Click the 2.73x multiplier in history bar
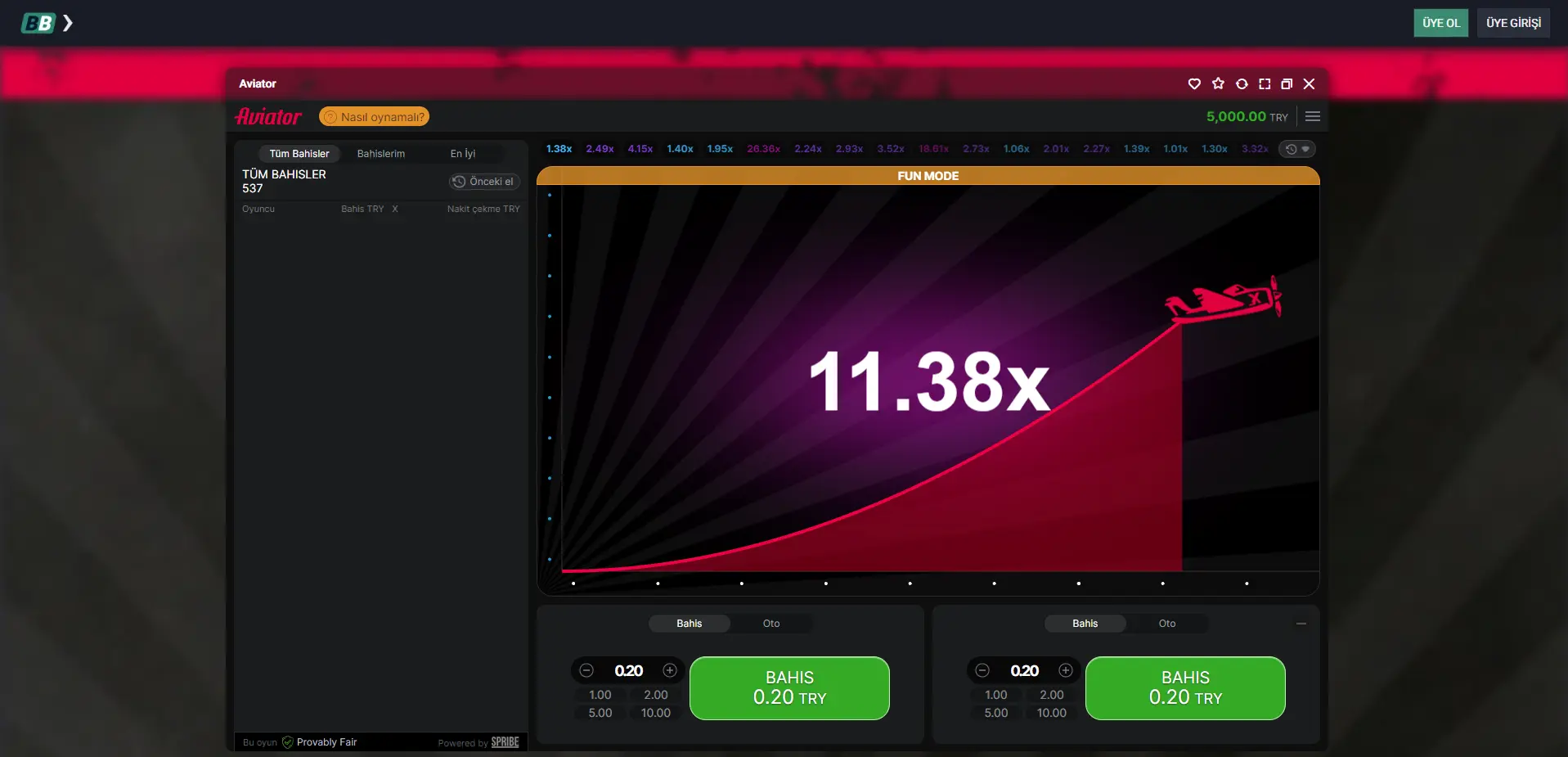Viewport: 1568px width, 757px height. [x=976, y=149]
